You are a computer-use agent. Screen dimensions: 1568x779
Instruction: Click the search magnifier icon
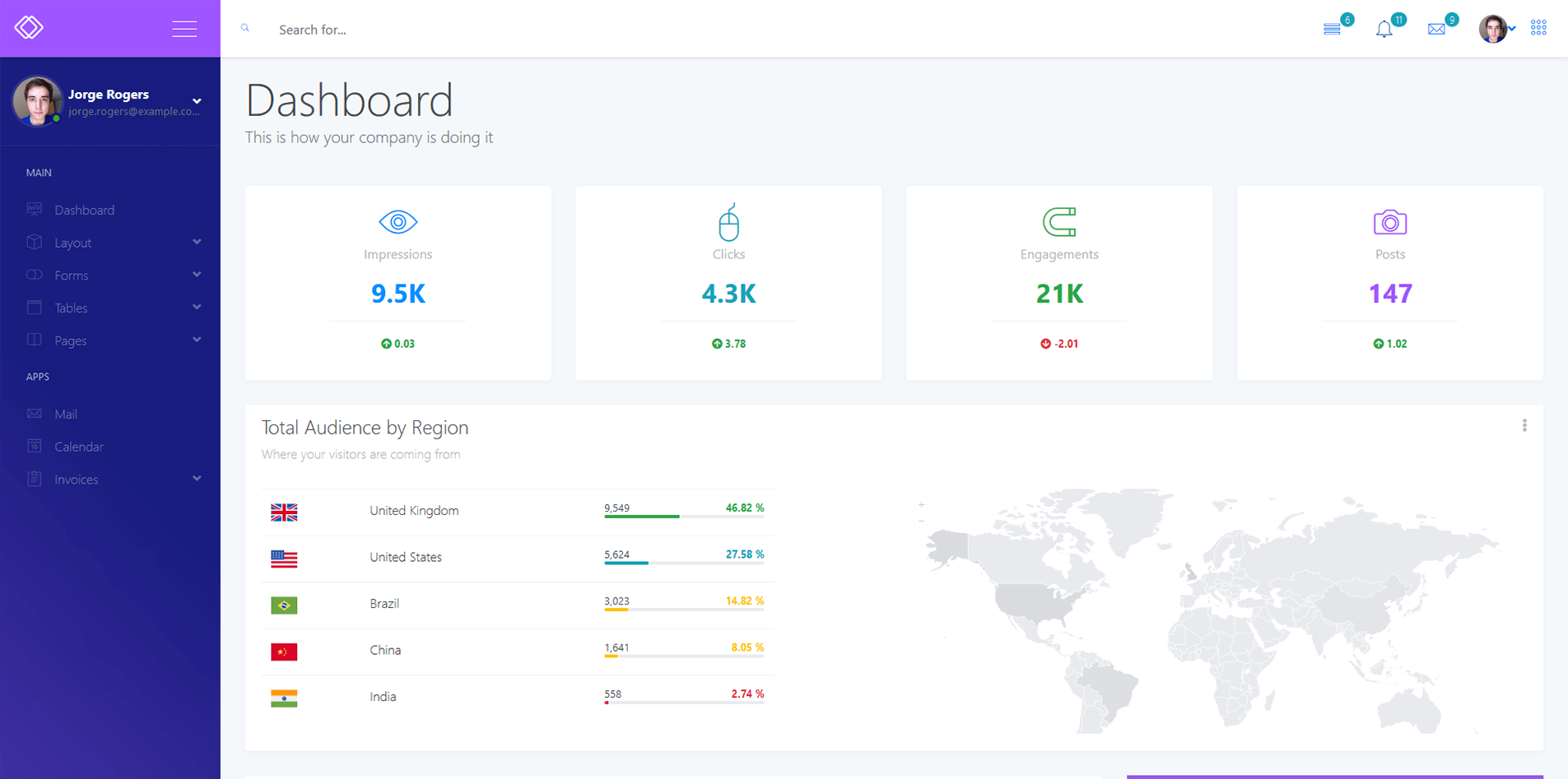click(245, 28)
